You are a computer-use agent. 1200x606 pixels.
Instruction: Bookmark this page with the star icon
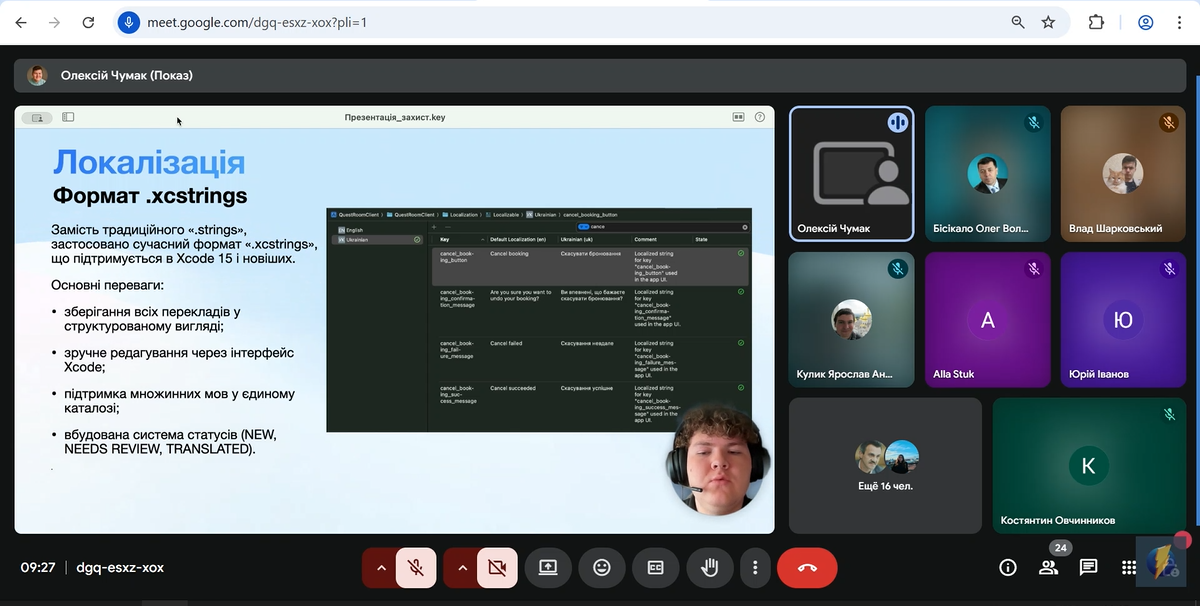pos(1048,22)
